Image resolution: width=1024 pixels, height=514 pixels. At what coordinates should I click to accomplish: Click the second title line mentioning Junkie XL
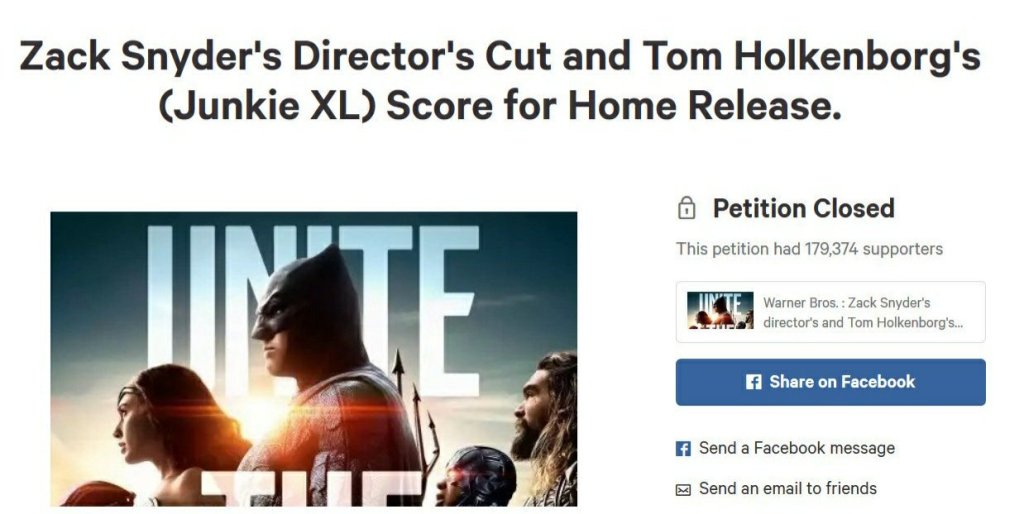tap(500, 104)
